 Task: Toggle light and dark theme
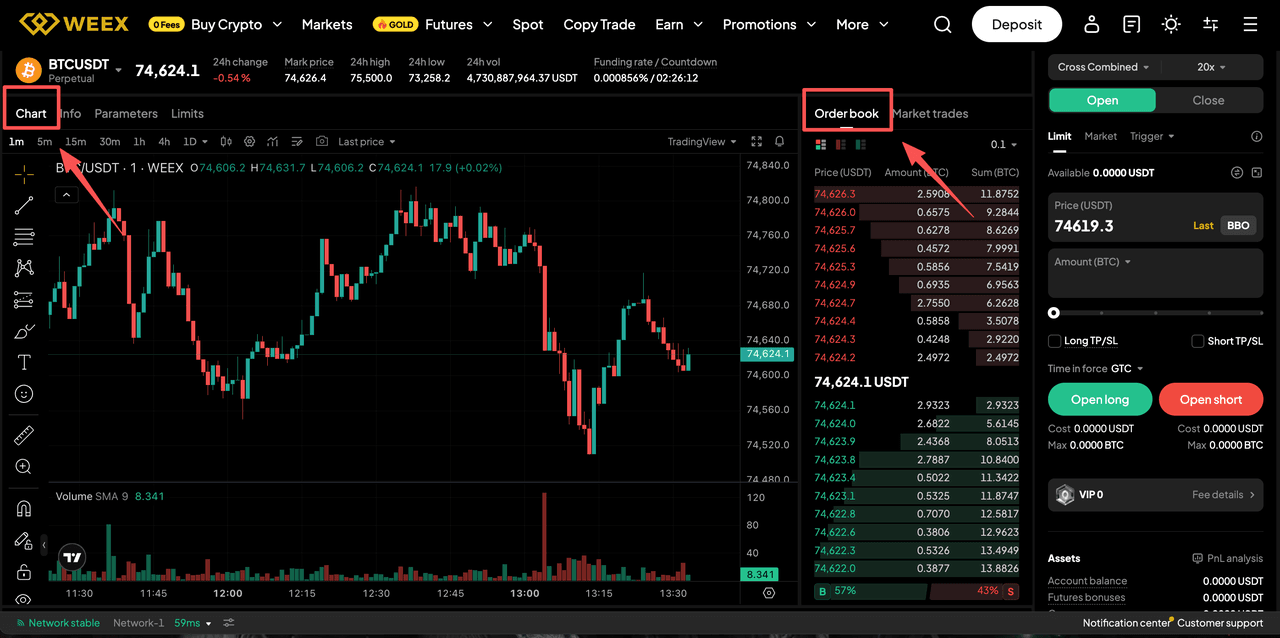(x=1171, y=24)
